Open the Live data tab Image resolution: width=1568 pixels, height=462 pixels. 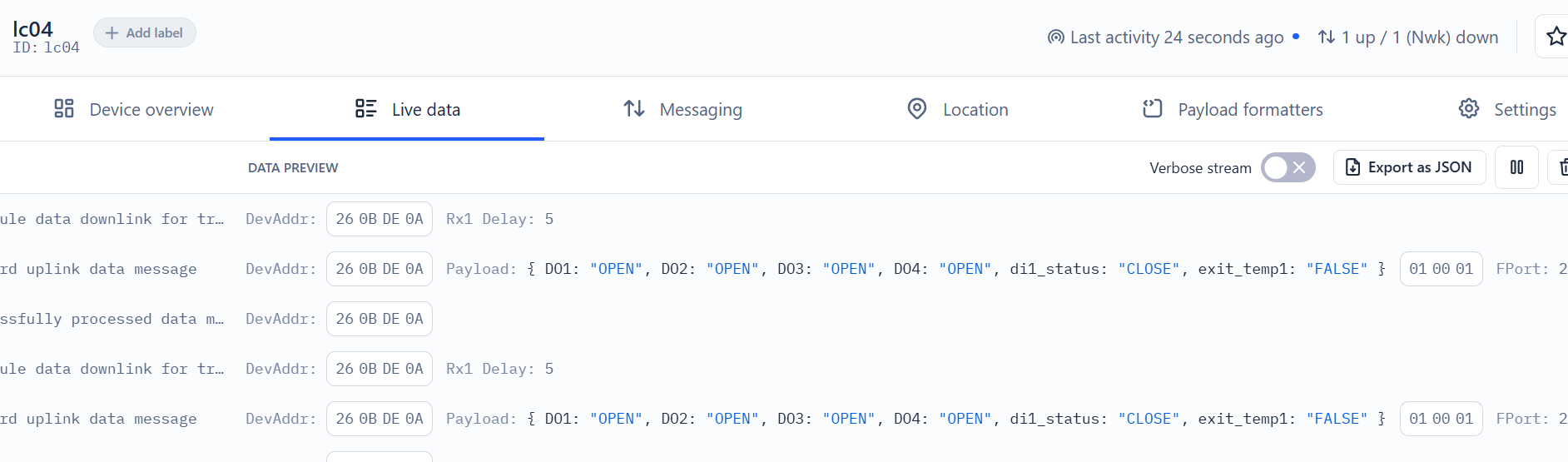click(x=407, y=109)
